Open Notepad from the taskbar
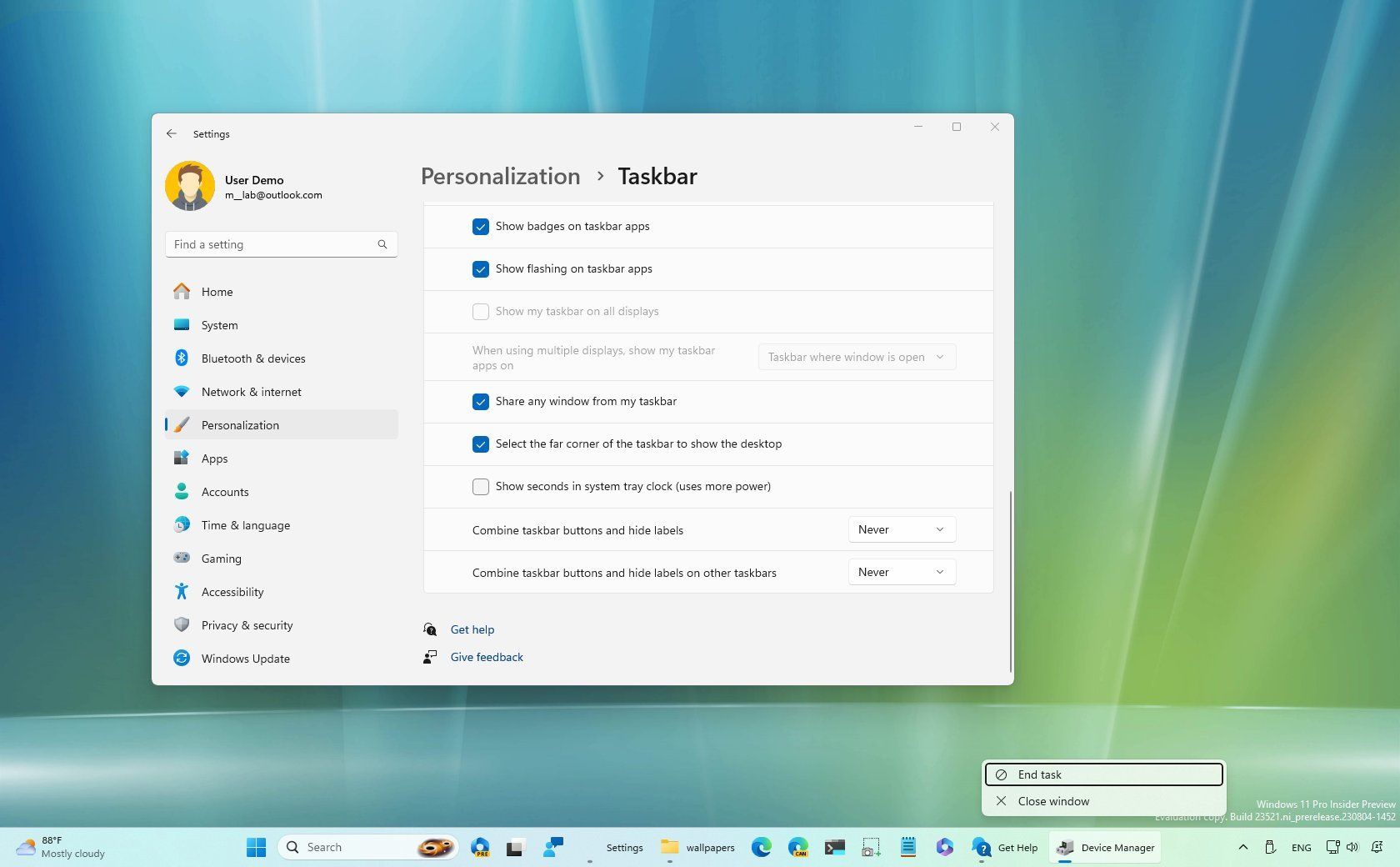The width and height of the screenshot is (1400, 867). point(907,847)
